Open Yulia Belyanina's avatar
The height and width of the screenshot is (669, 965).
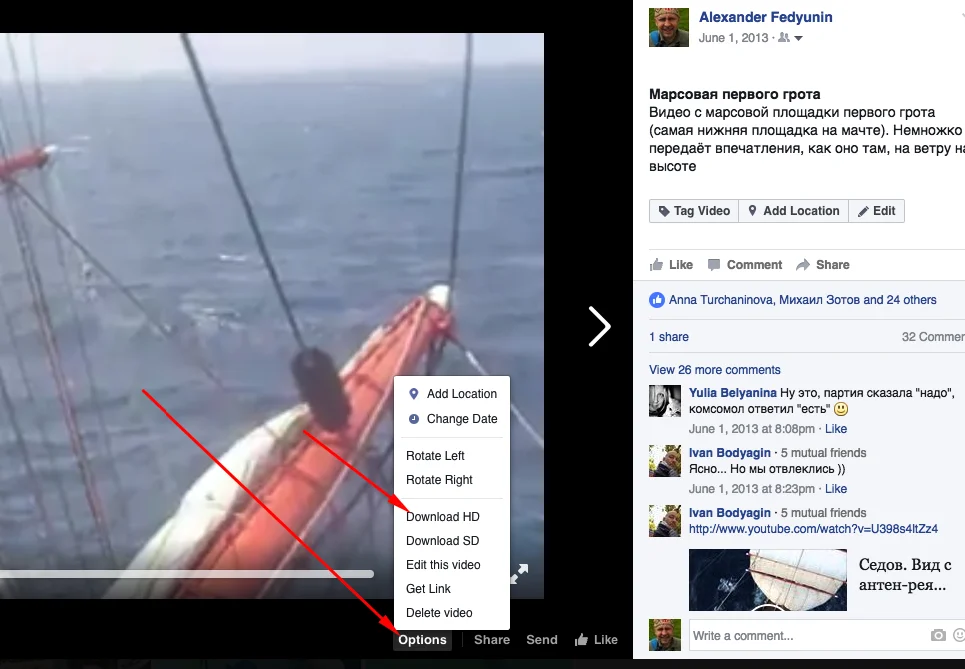[665, 400]
